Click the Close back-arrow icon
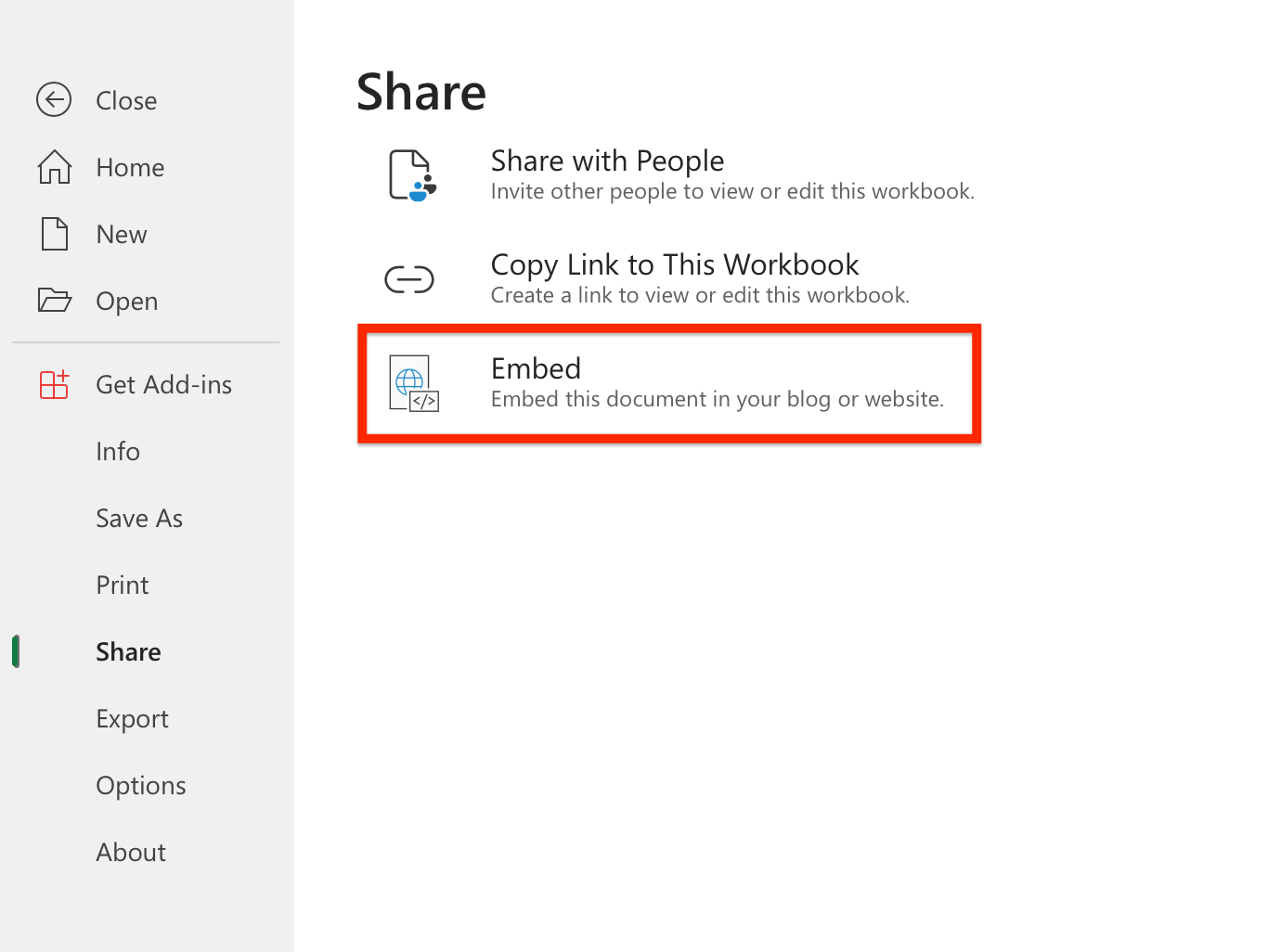1281x952 pixels. click(54, 100)
